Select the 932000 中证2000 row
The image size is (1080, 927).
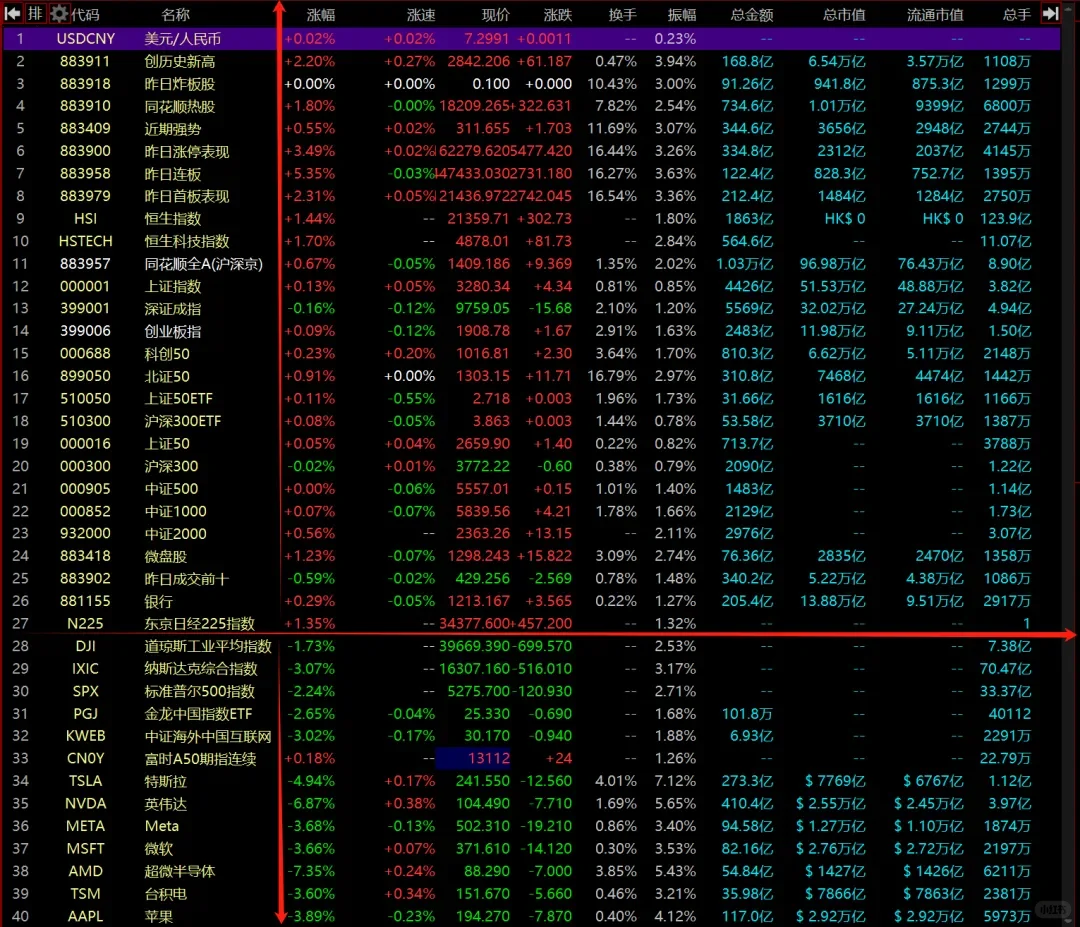(532, 534)
